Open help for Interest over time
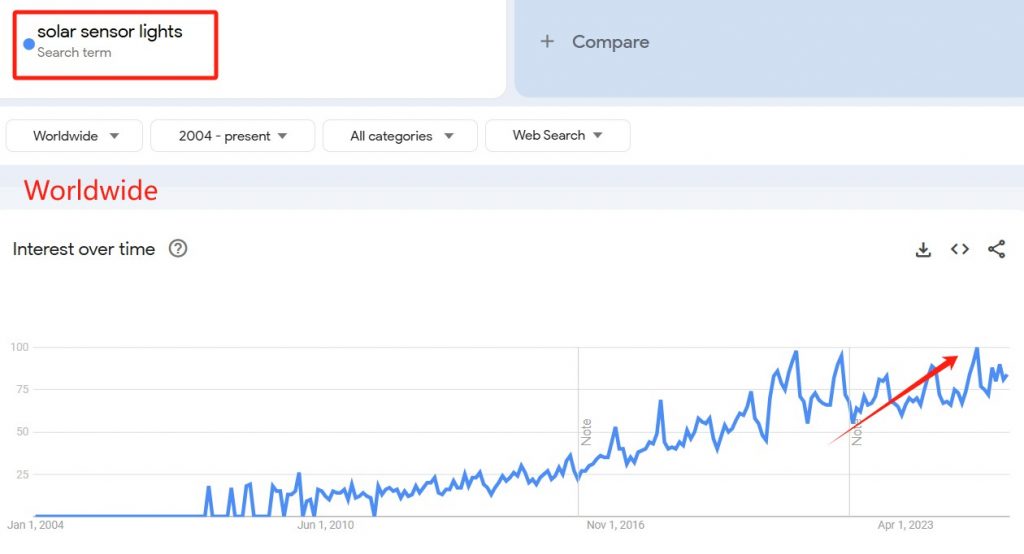The image size is (1024, 554). [x=178, y=248]
